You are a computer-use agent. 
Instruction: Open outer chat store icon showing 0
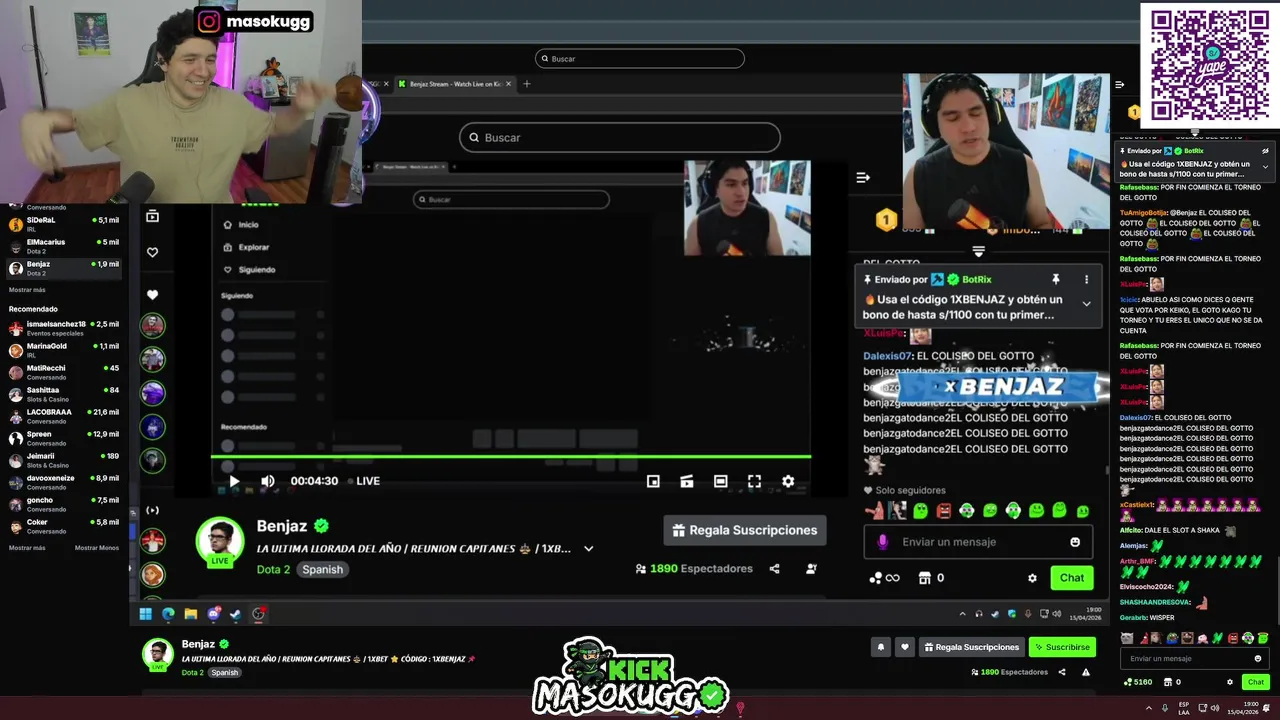(1166, 682)
